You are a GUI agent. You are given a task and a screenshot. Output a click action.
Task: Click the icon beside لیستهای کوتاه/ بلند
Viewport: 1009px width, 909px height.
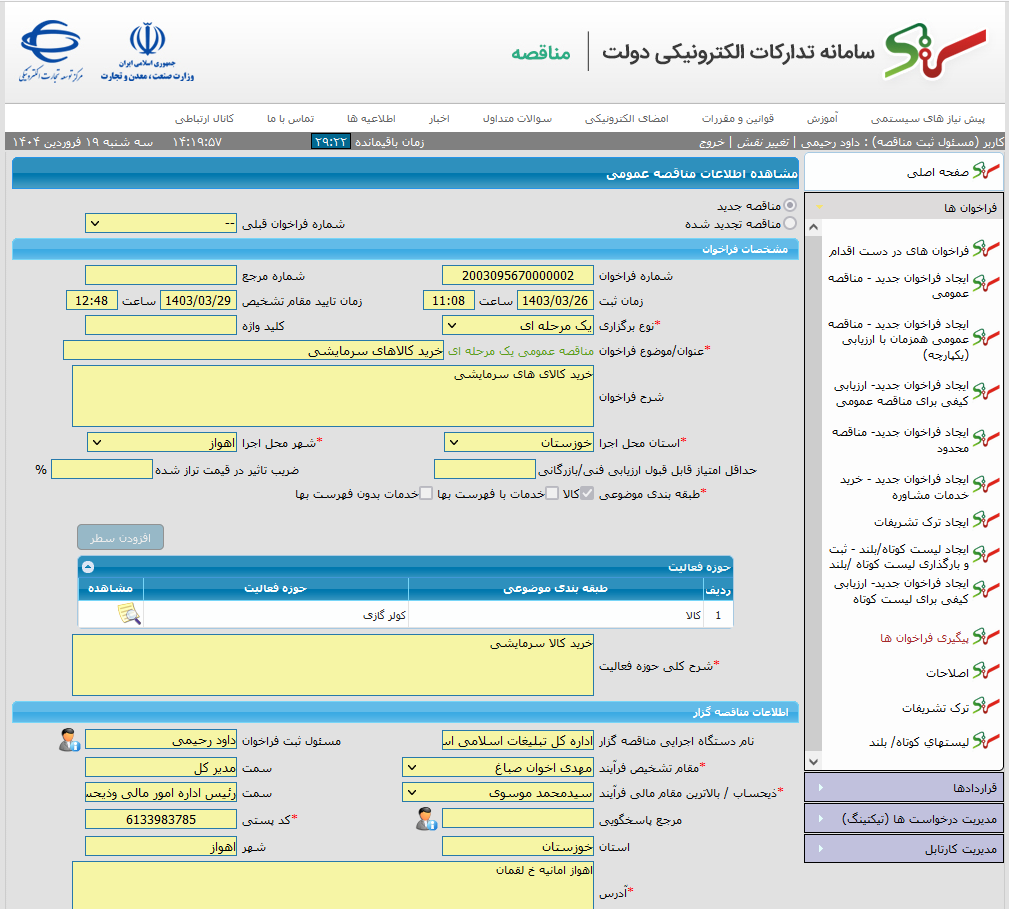(x=986, y=741)
